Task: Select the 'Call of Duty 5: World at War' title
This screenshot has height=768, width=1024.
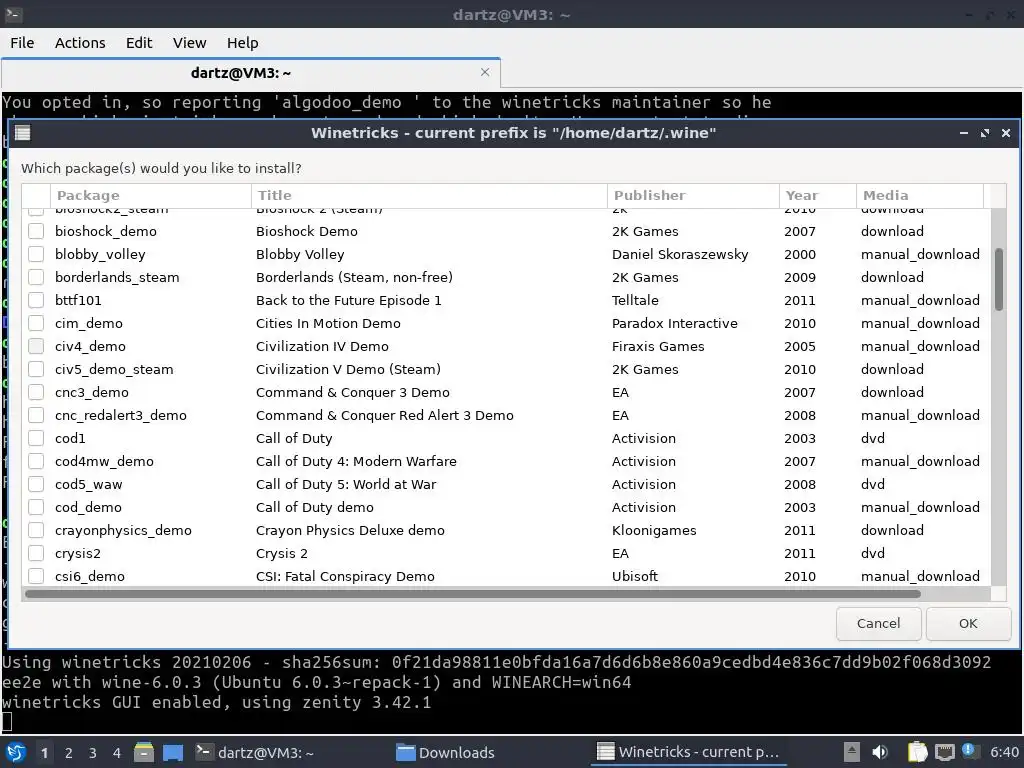Action: [346, 485]
